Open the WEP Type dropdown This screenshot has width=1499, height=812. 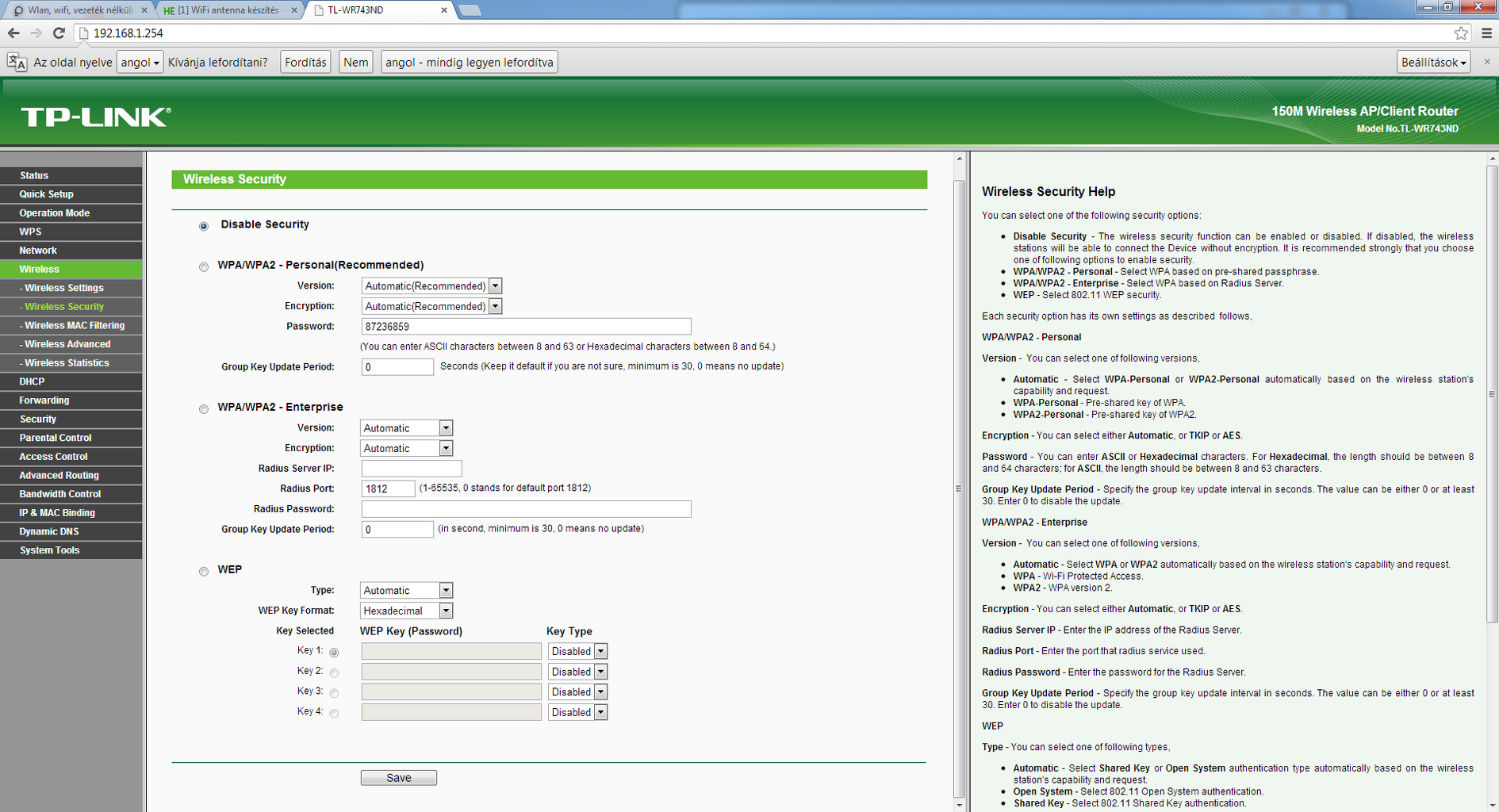pyautogui.click(x=406, y=590)
